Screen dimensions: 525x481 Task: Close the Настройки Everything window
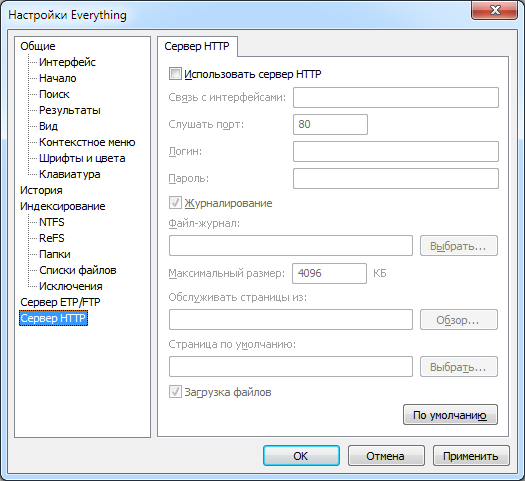(495, 10)
